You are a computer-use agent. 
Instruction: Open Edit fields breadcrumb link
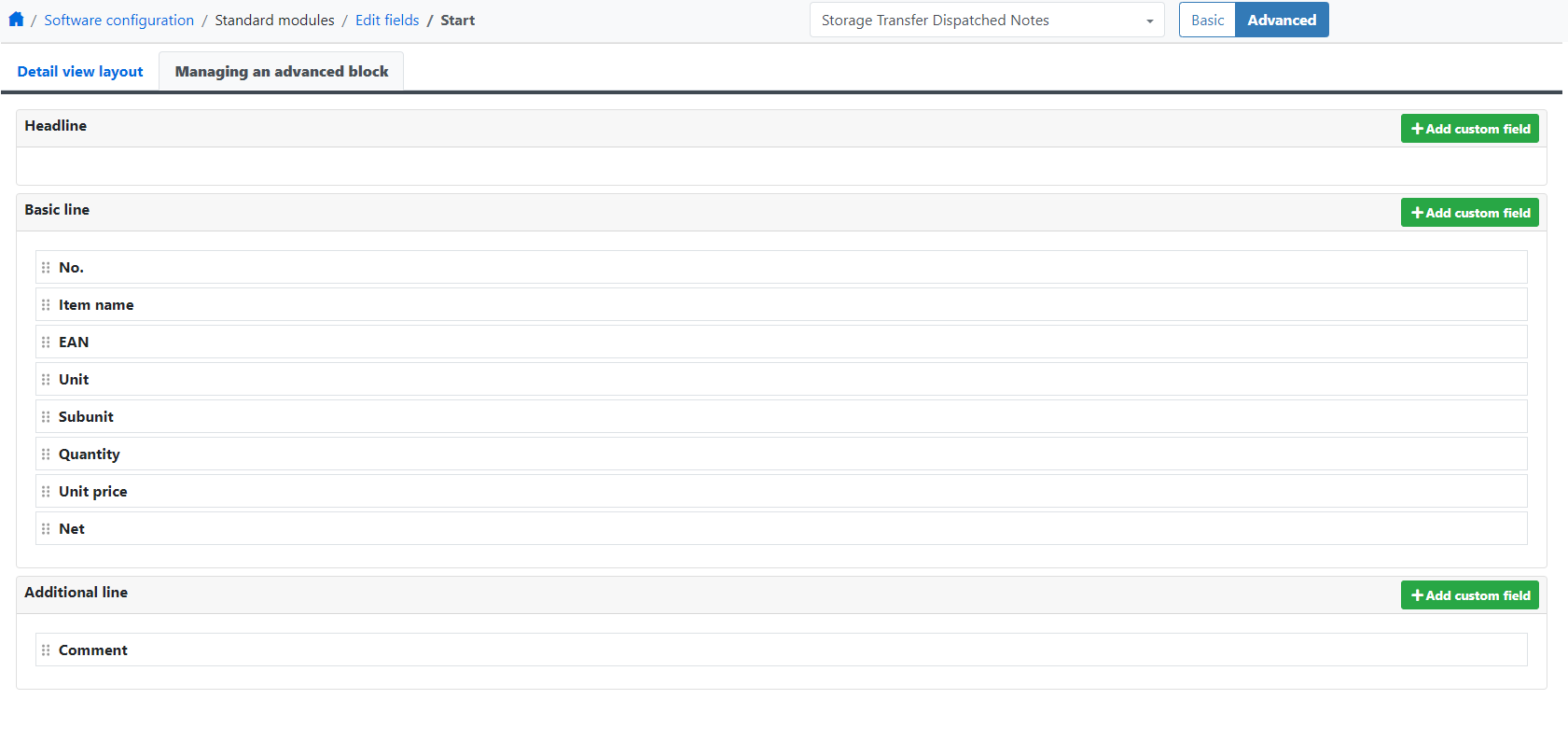(387, 20)
